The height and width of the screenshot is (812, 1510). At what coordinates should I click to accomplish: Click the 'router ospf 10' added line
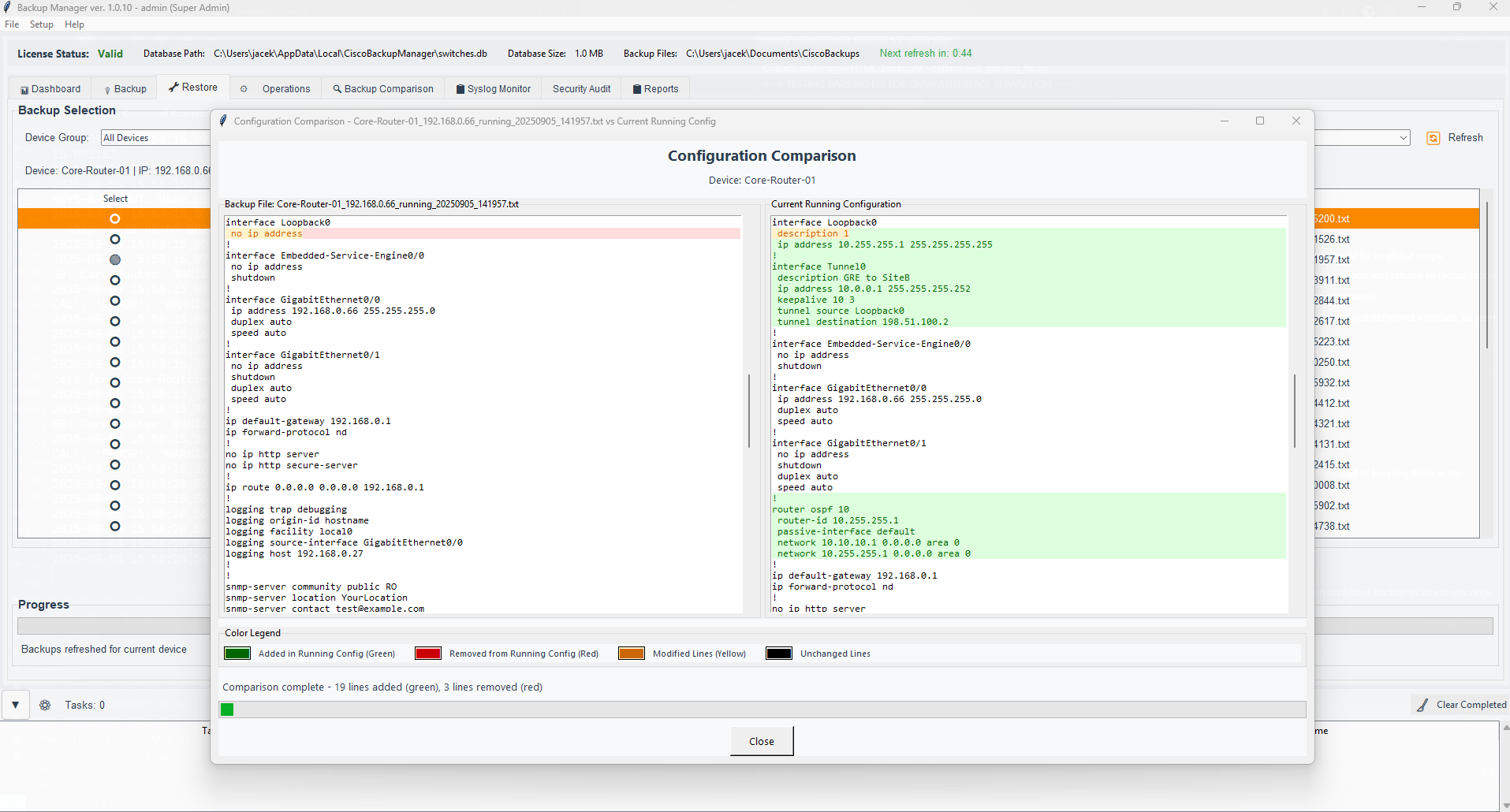tap(1029, 509)
